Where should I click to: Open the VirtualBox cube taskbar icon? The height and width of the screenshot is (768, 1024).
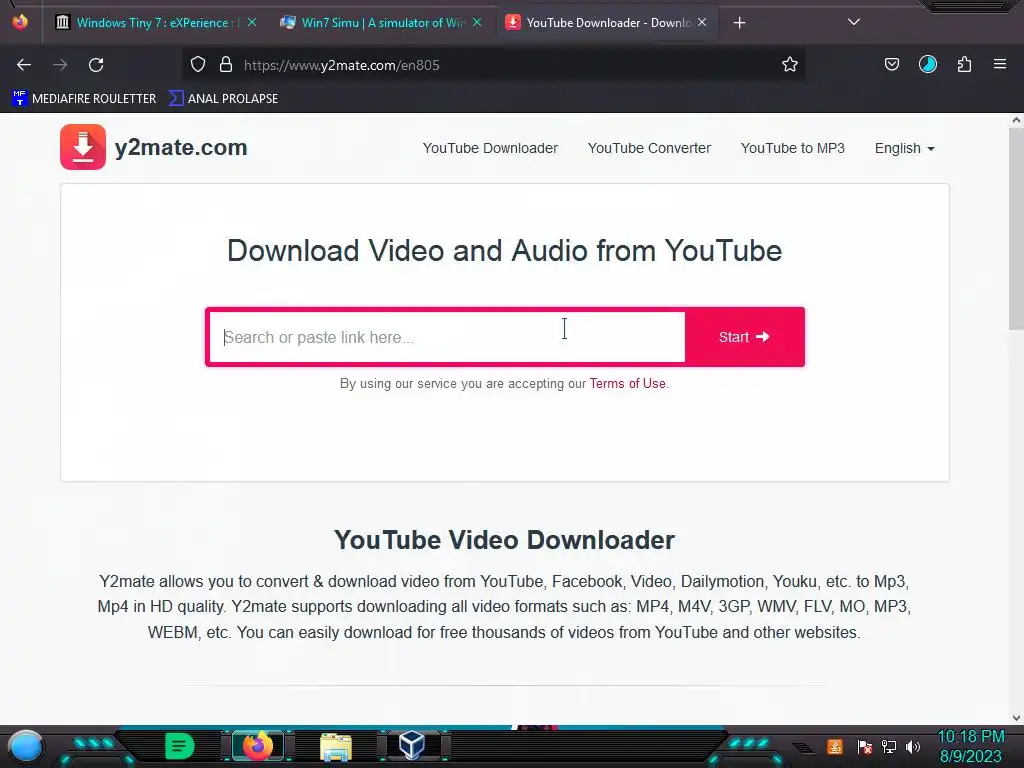[412, 746]
